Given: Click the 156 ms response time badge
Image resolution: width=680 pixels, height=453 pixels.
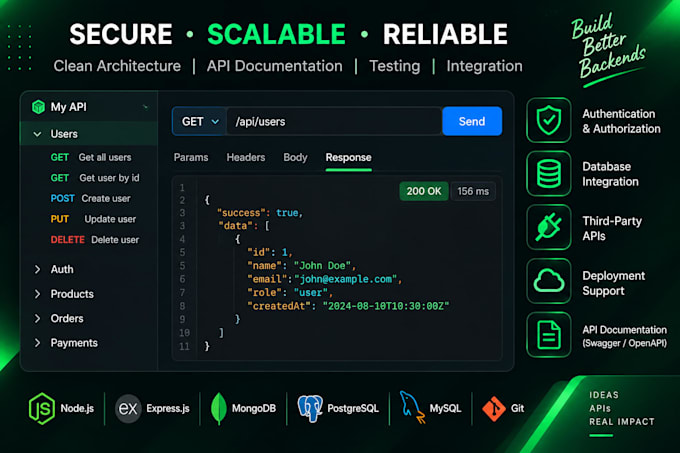Looking at the screenshot, I should coord(473,191).
